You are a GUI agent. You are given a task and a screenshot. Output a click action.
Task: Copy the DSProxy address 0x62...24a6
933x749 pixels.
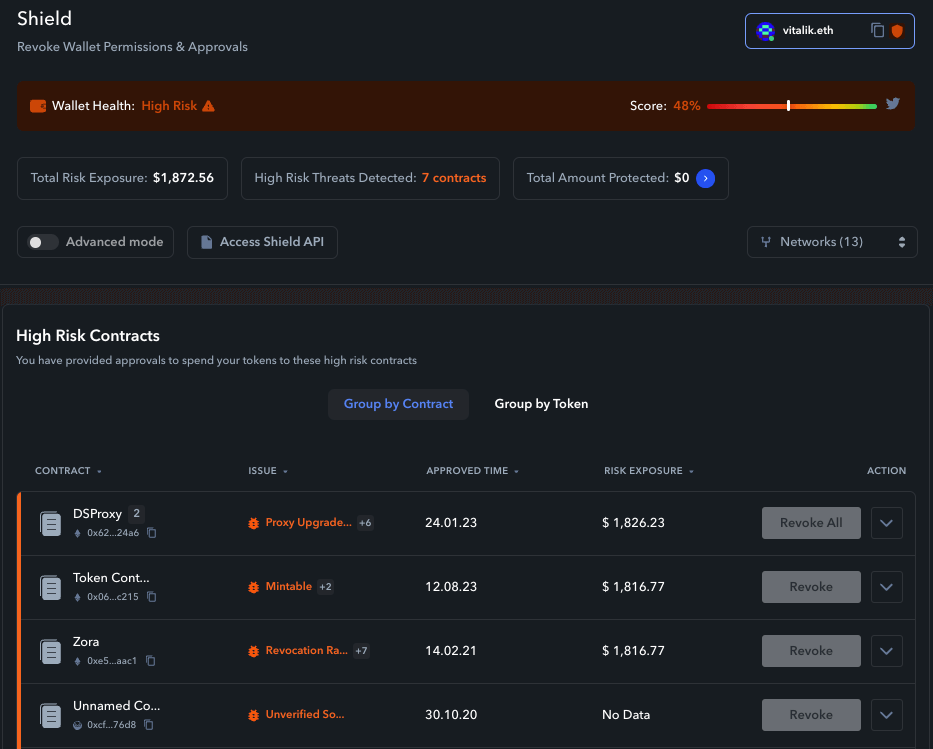152,532
